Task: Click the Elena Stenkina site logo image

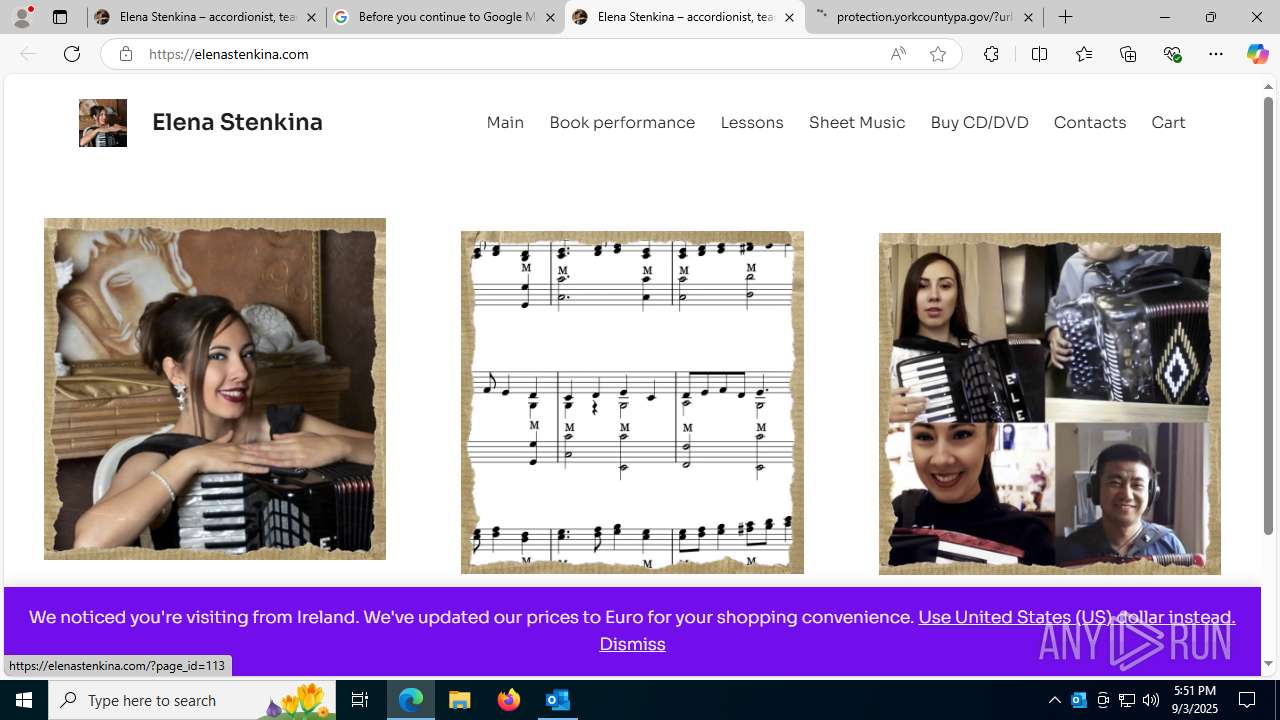Action: tap(103, 123)
